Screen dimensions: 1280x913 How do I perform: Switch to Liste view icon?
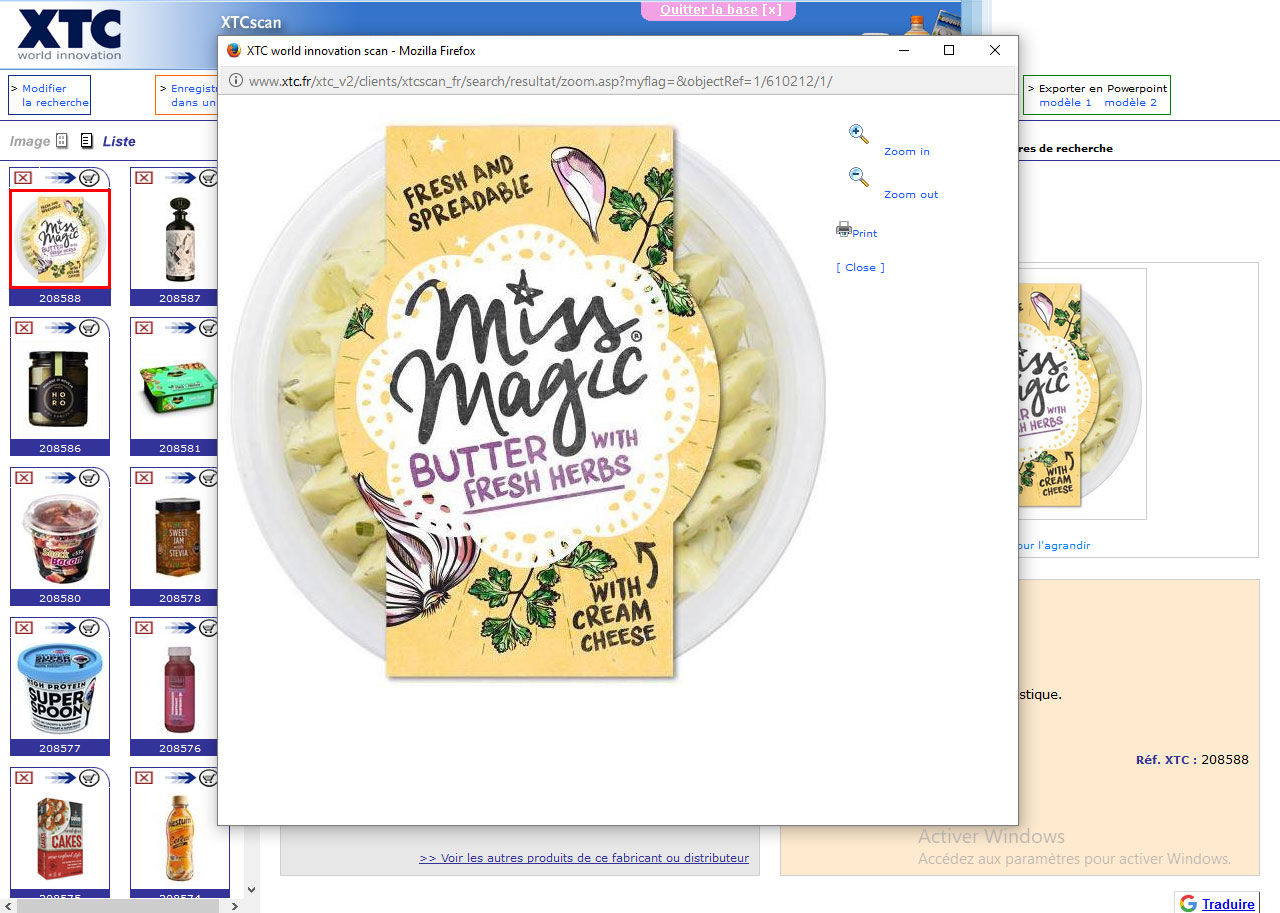[x=87, y=141]
